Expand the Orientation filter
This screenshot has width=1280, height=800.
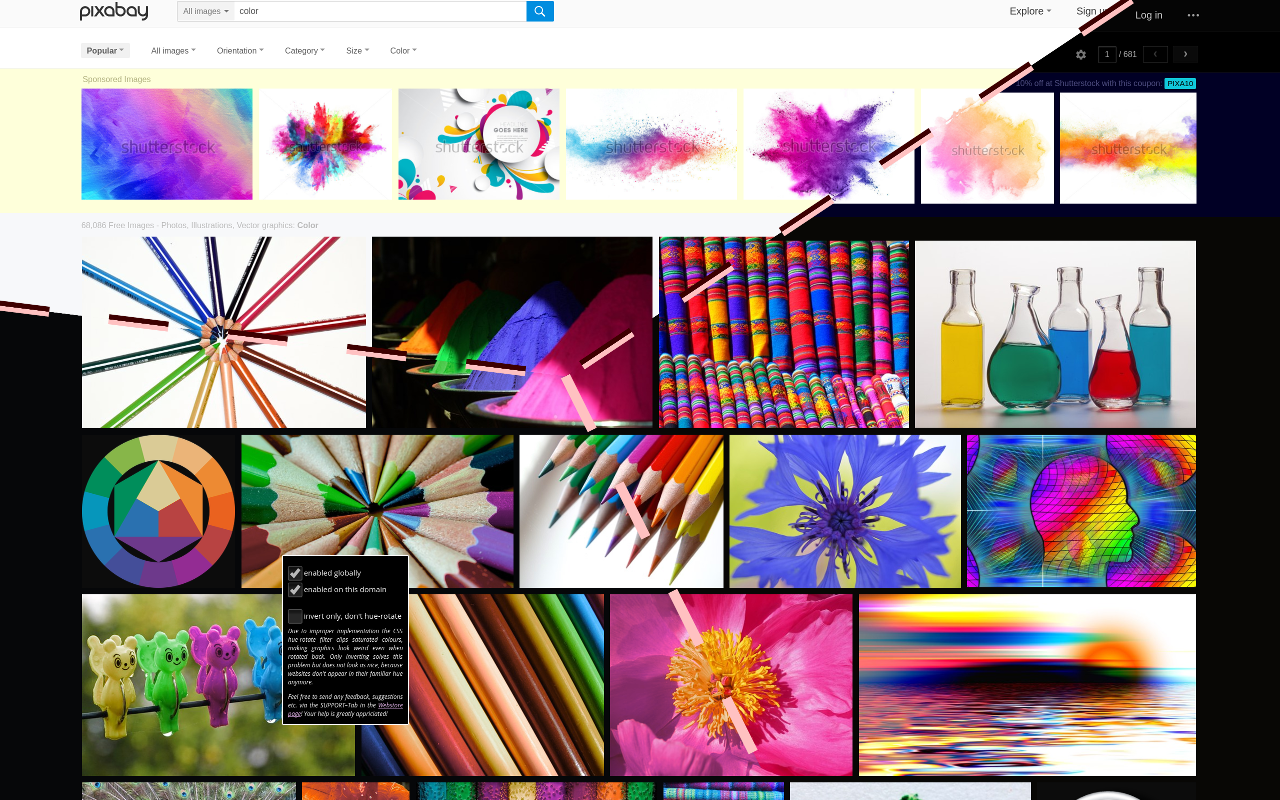[240, 50]
